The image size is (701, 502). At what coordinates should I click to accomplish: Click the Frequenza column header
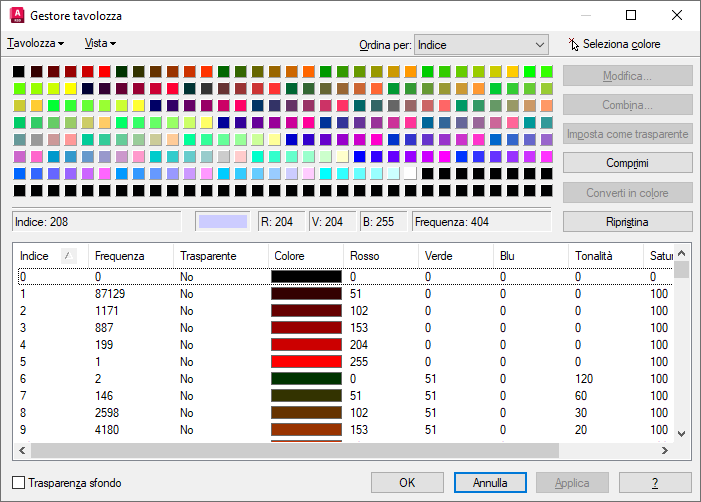tap(131, 256)
